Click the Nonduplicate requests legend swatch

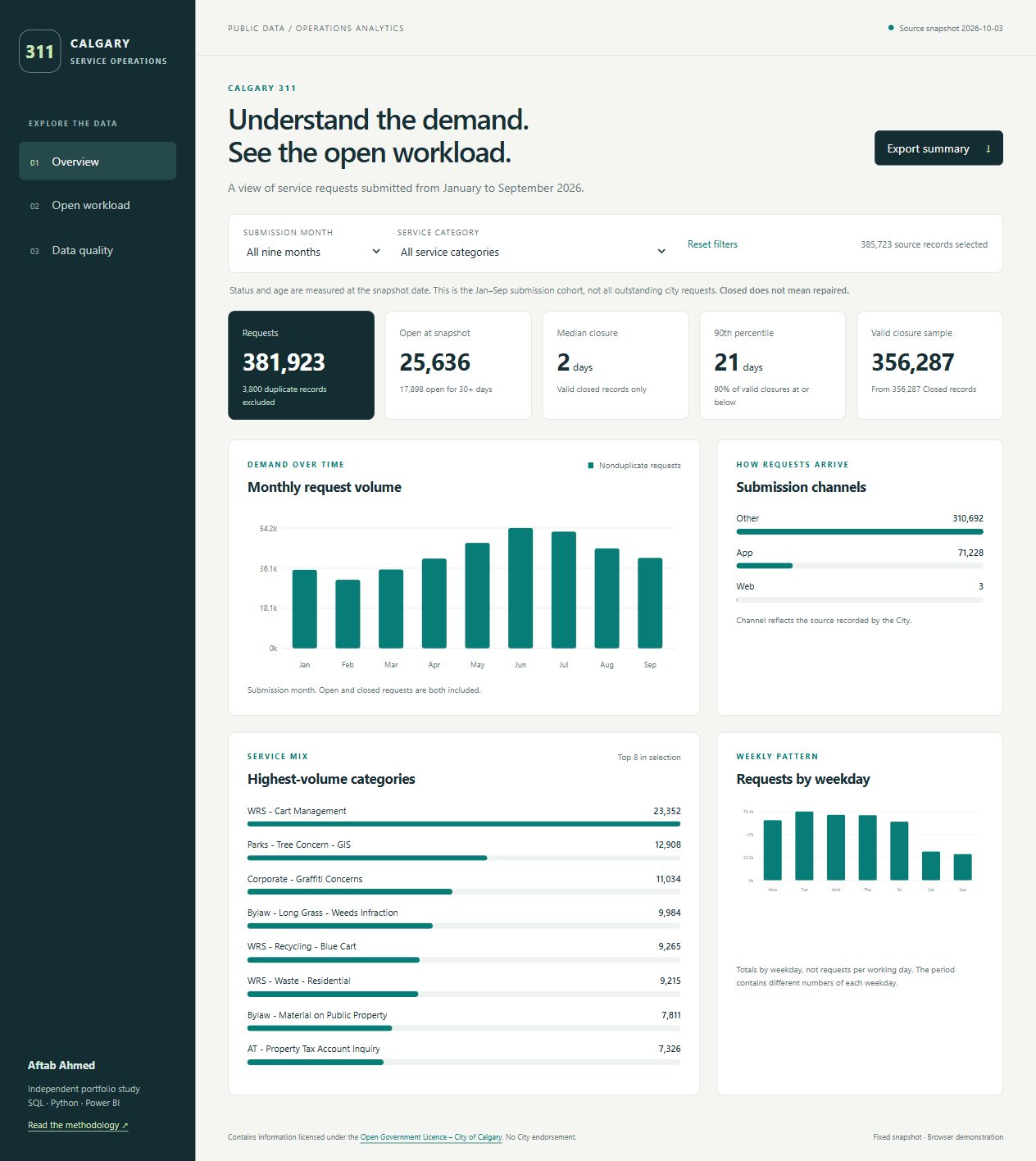click(x=590, y=466)
